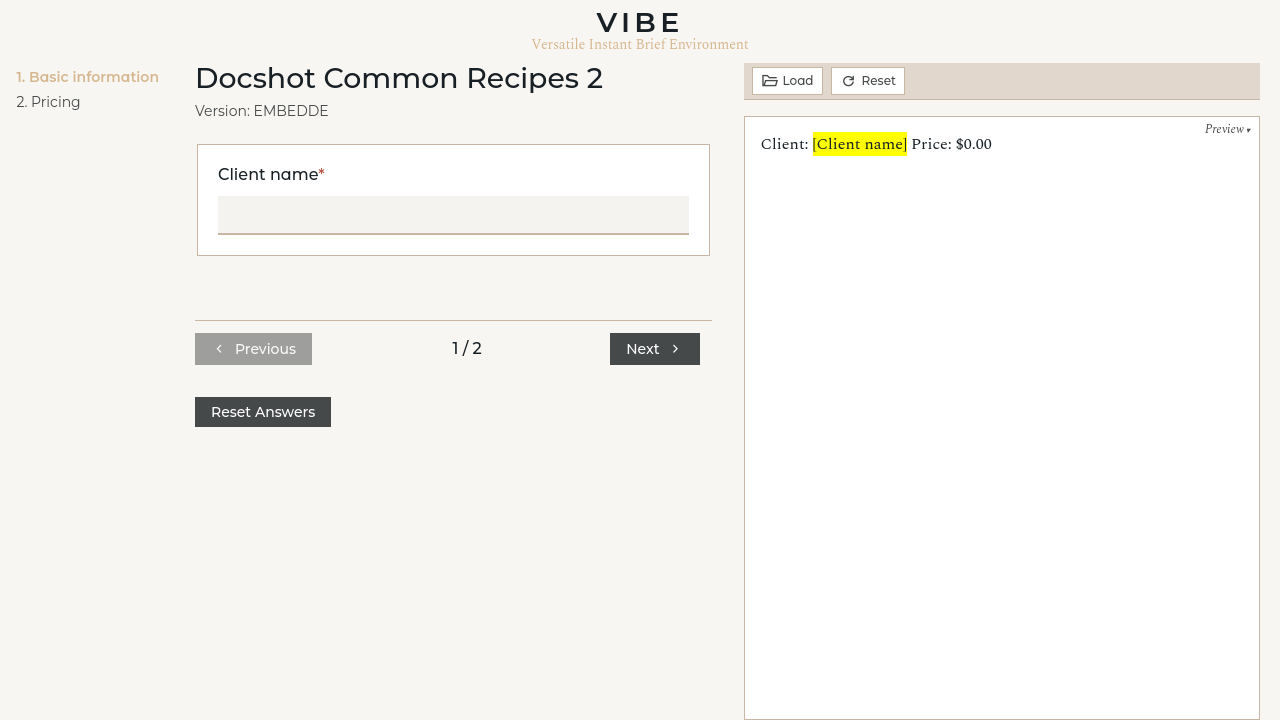Viewport: 1280px width, 720px height.
Task: Open the Preview mode dropdown
Action: coord(1227,129)
